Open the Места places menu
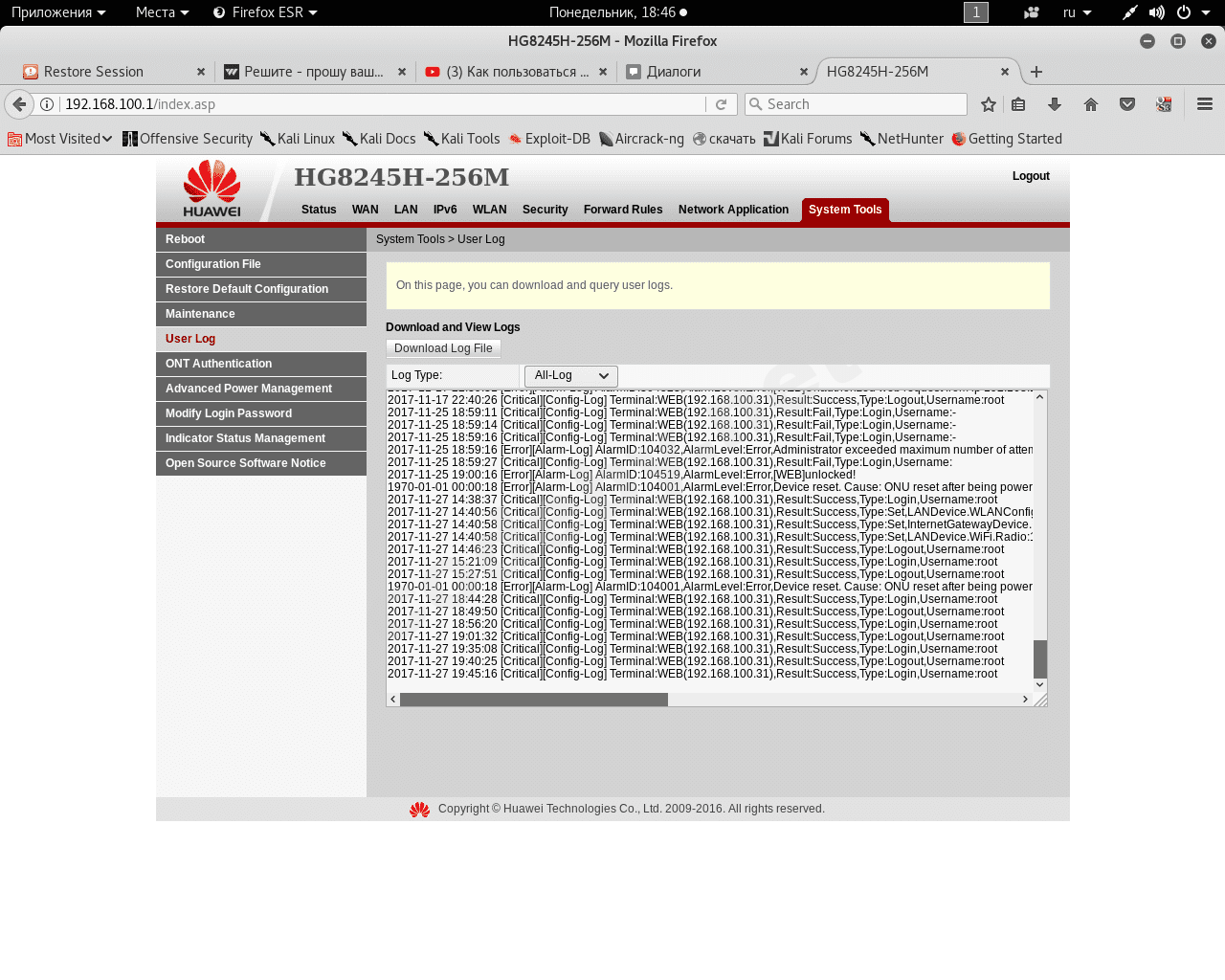Viewport: 1225px width, 980px height. [162, 12]
